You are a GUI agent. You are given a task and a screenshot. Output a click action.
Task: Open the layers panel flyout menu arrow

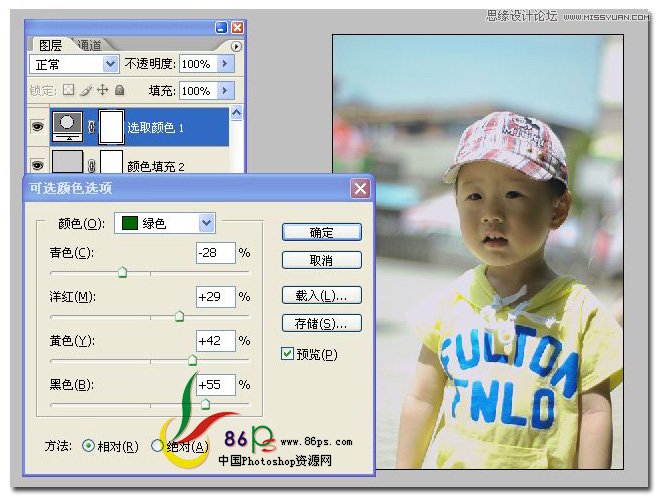coord(236,46)
